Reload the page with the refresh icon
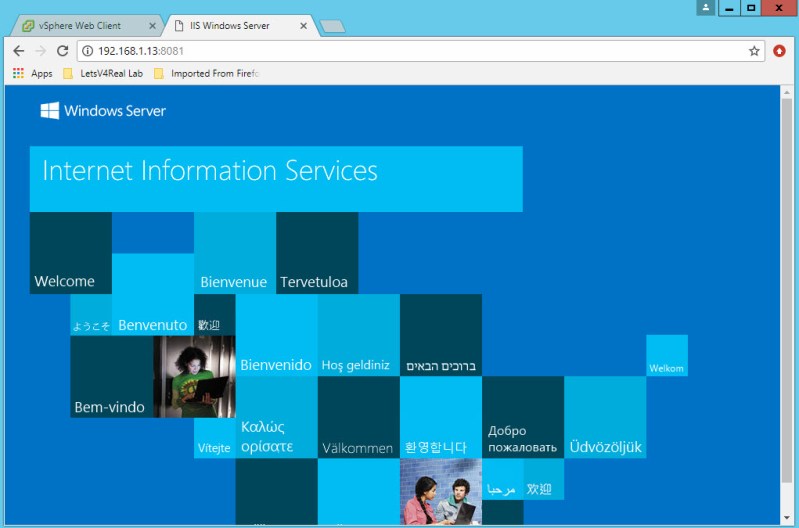This screenshot has width=799, height=528. (62, 51)
